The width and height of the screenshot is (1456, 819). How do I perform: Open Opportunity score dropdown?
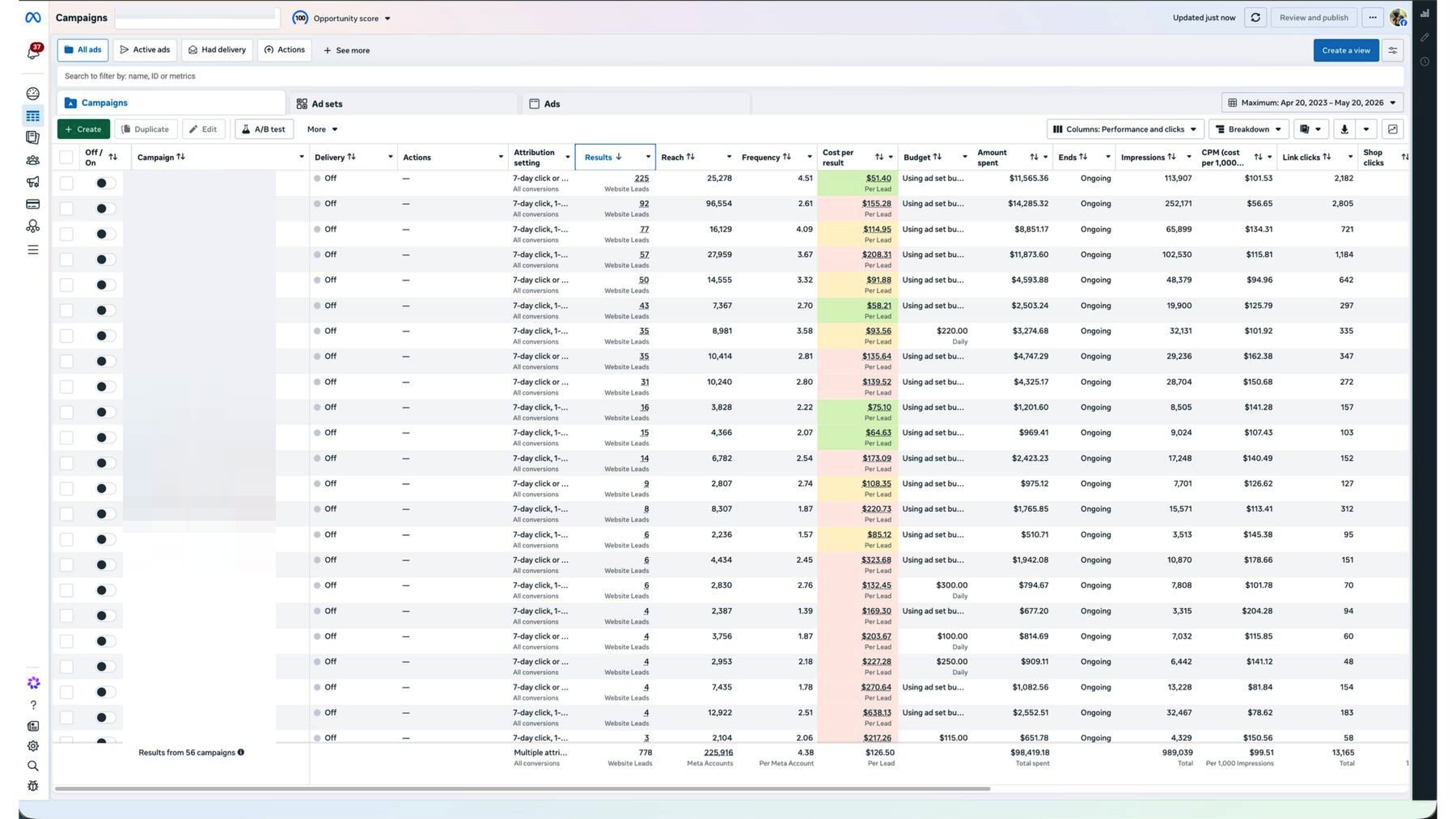coord(341,18)
